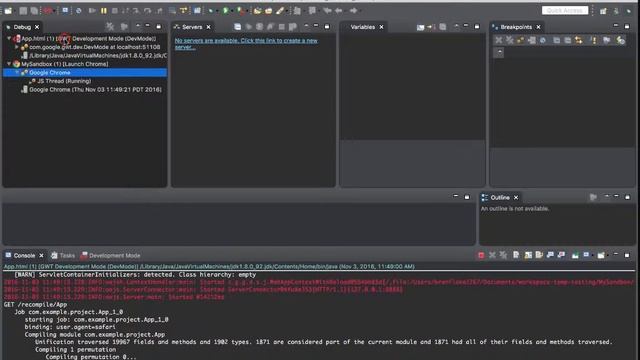Click the Save icon in main toolbar
The image size is (640, 360).
(x=23, y=11)
